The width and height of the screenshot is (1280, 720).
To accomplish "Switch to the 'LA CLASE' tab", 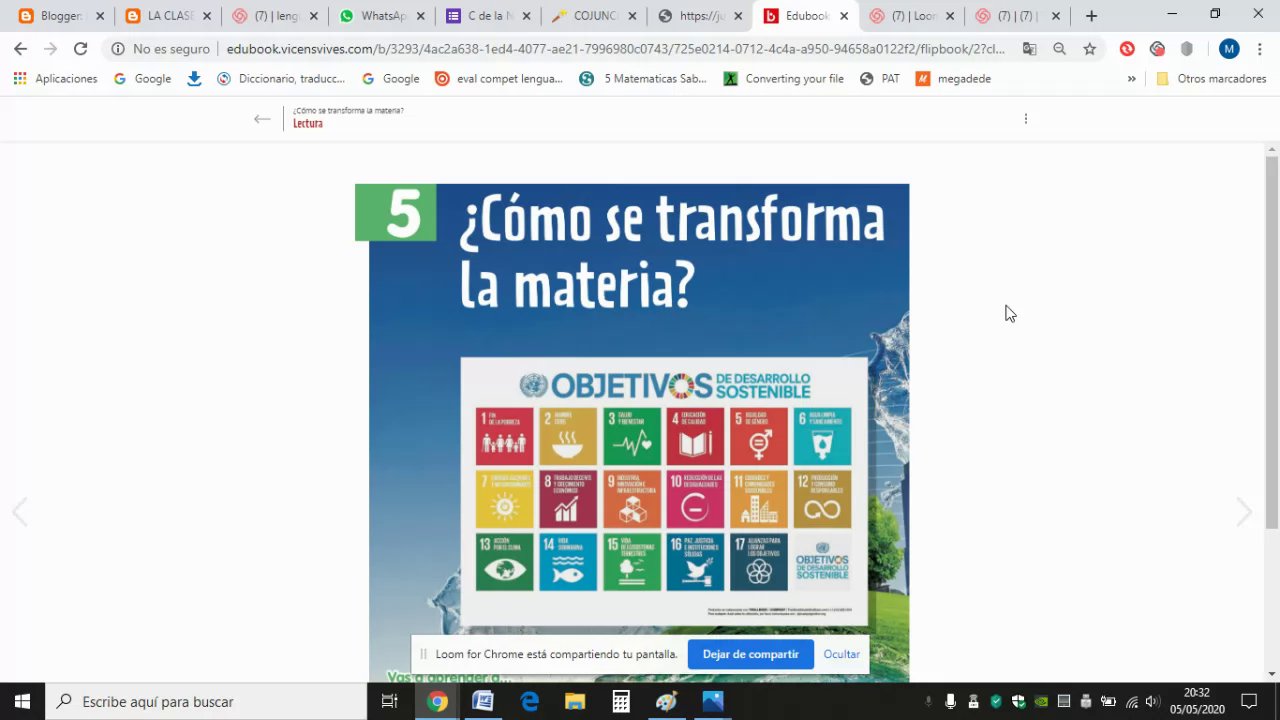I will [x=166, y=16].
